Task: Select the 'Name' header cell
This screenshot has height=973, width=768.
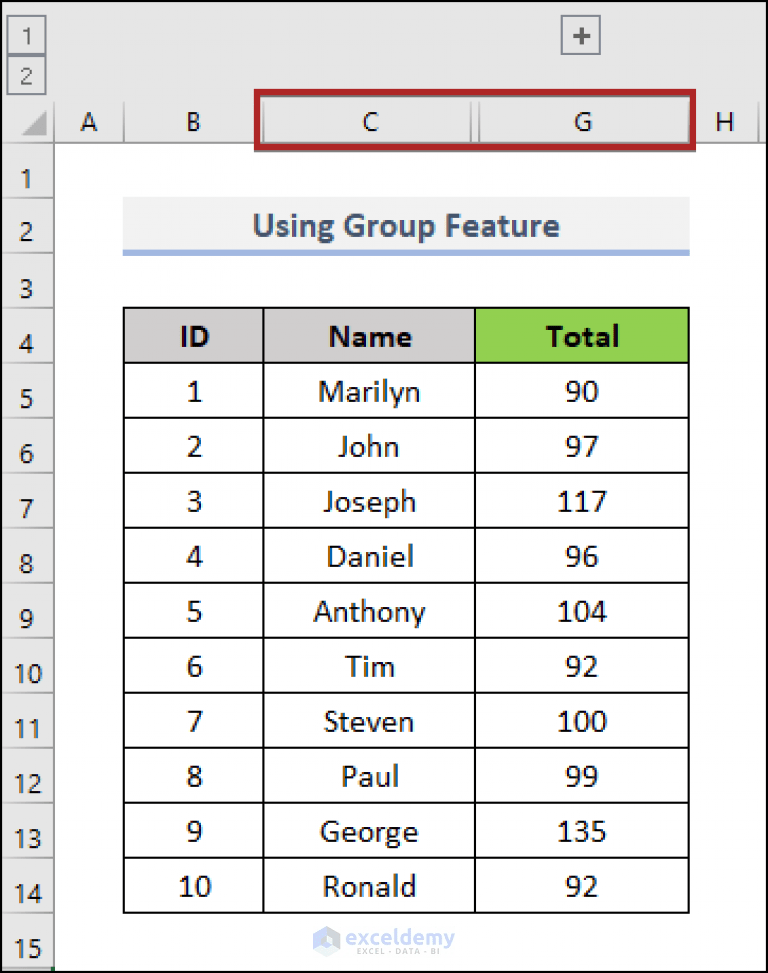Action: (x=368, y=336)
